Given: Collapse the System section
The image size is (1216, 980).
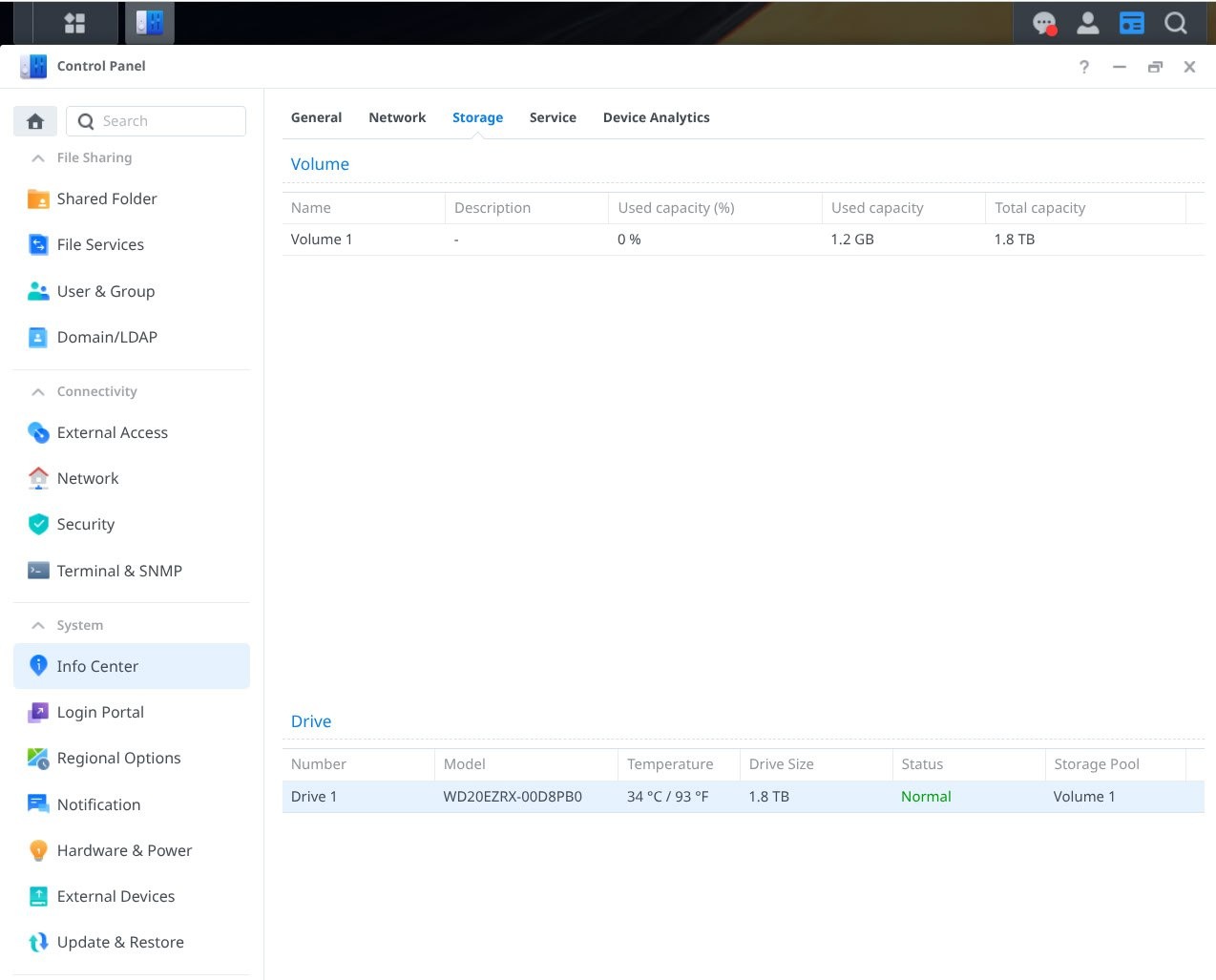Looking at the screenshot, I should [38, 625].
